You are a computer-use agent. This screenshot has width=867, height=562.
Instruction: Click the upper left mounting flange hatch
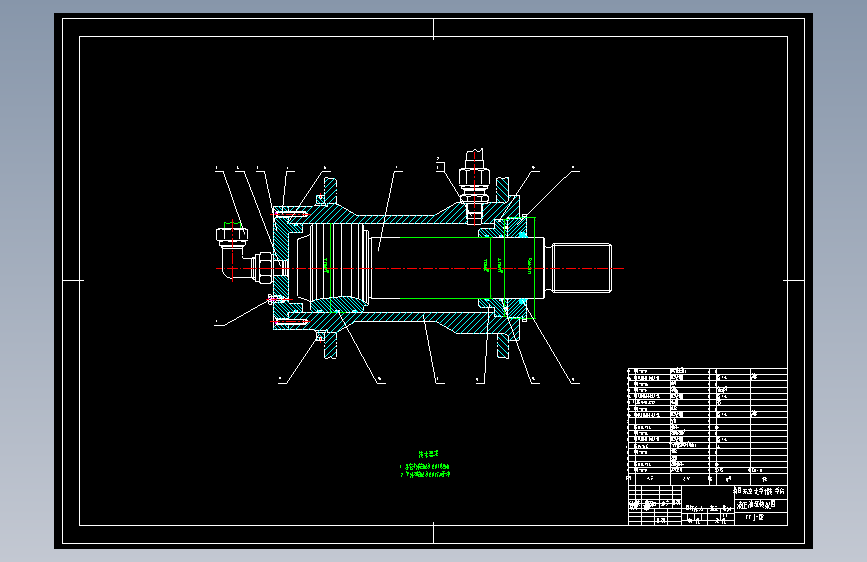(330, 191)
